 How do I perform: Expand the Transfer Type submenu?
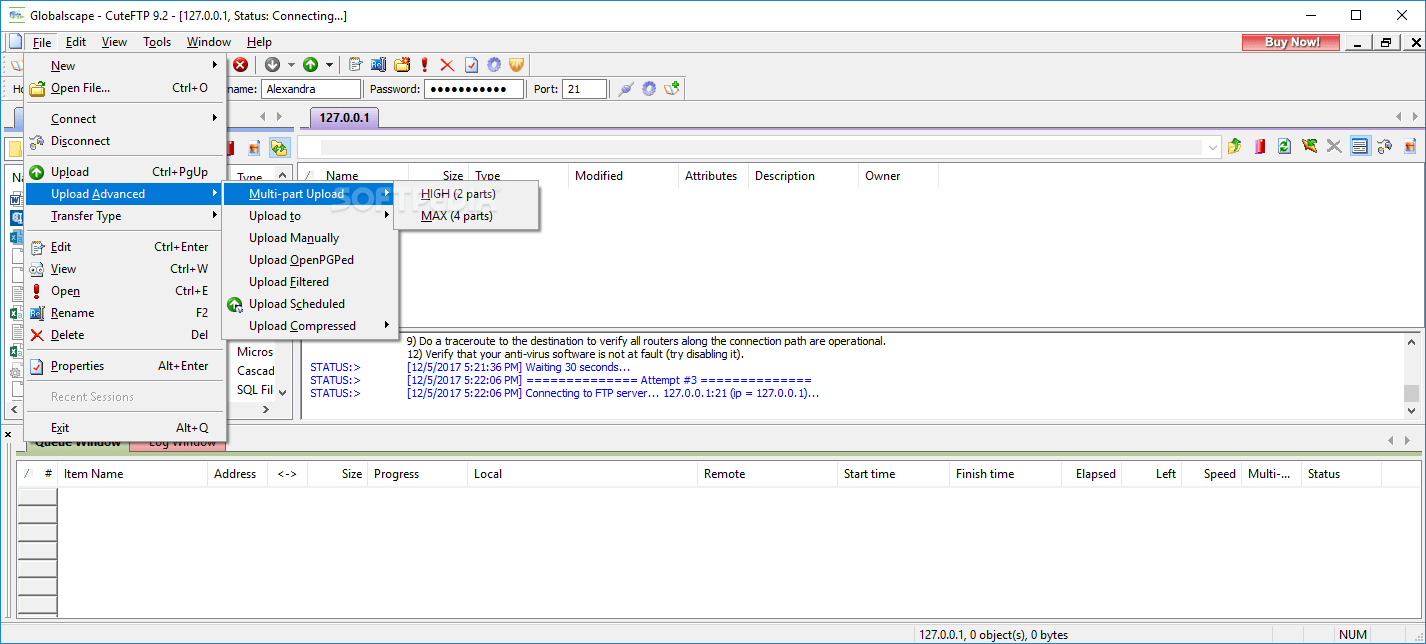pos(125,216)
